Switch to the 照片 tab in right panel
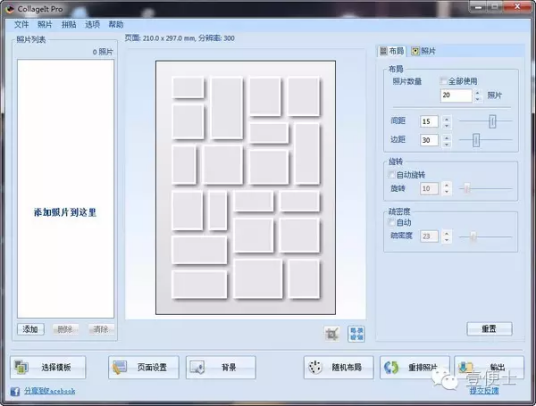The image size is (536, 406). click(x=424, y=51)
